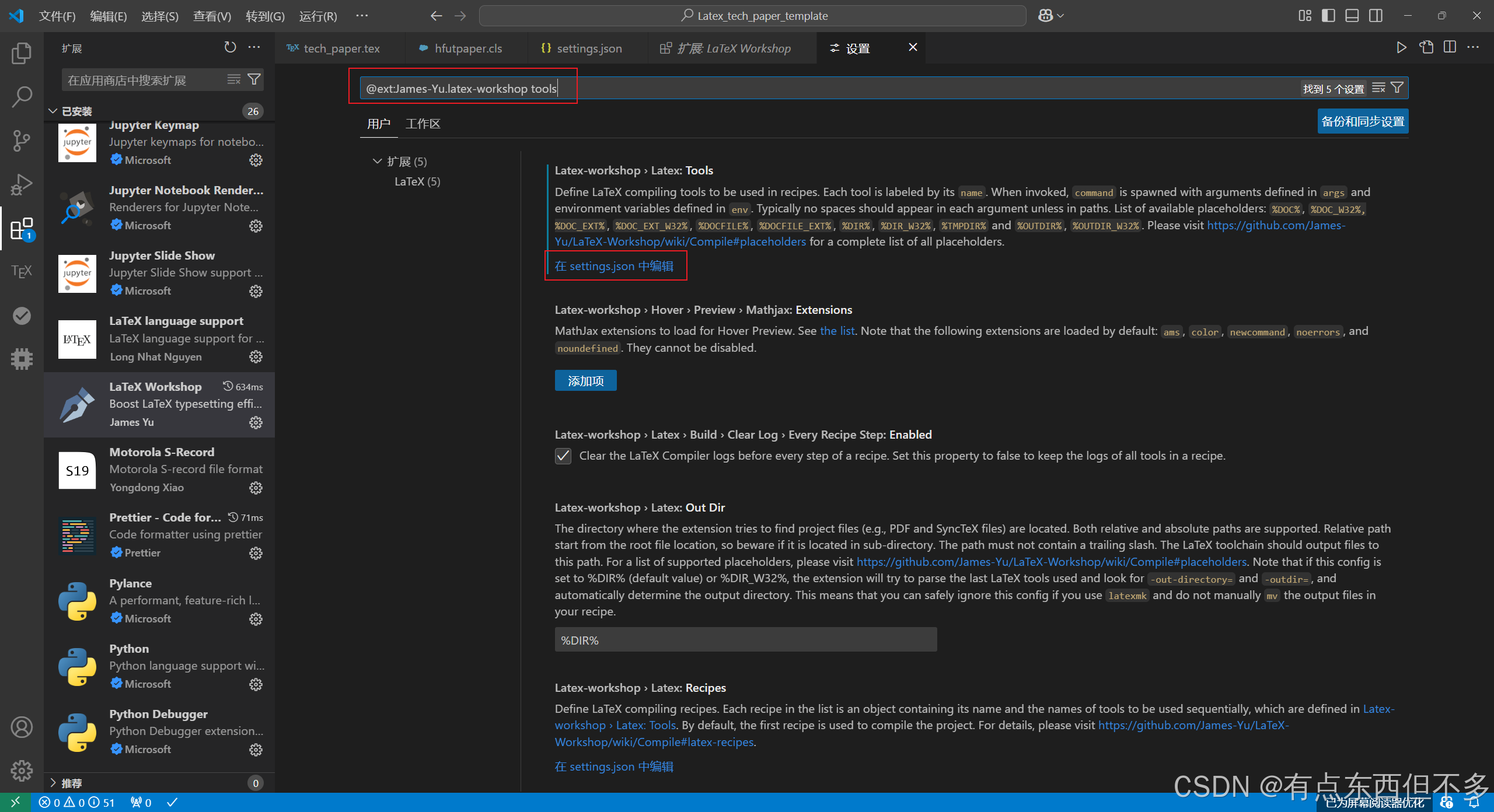Screen dimensions: 1494x812
Task: Collapse the 已安装 extensions section
Action: click(x=53, y=111)
